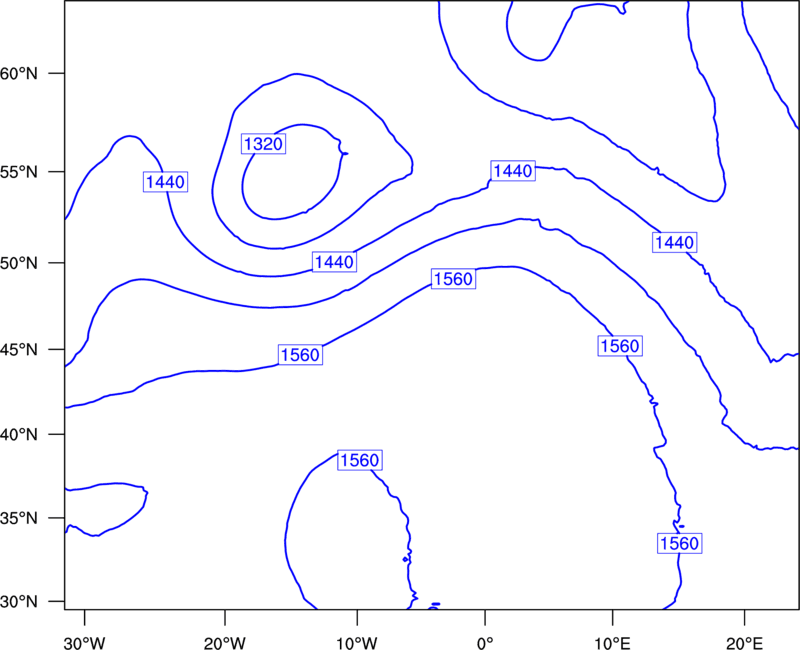Click the 1320 contour label

point(263,144)
